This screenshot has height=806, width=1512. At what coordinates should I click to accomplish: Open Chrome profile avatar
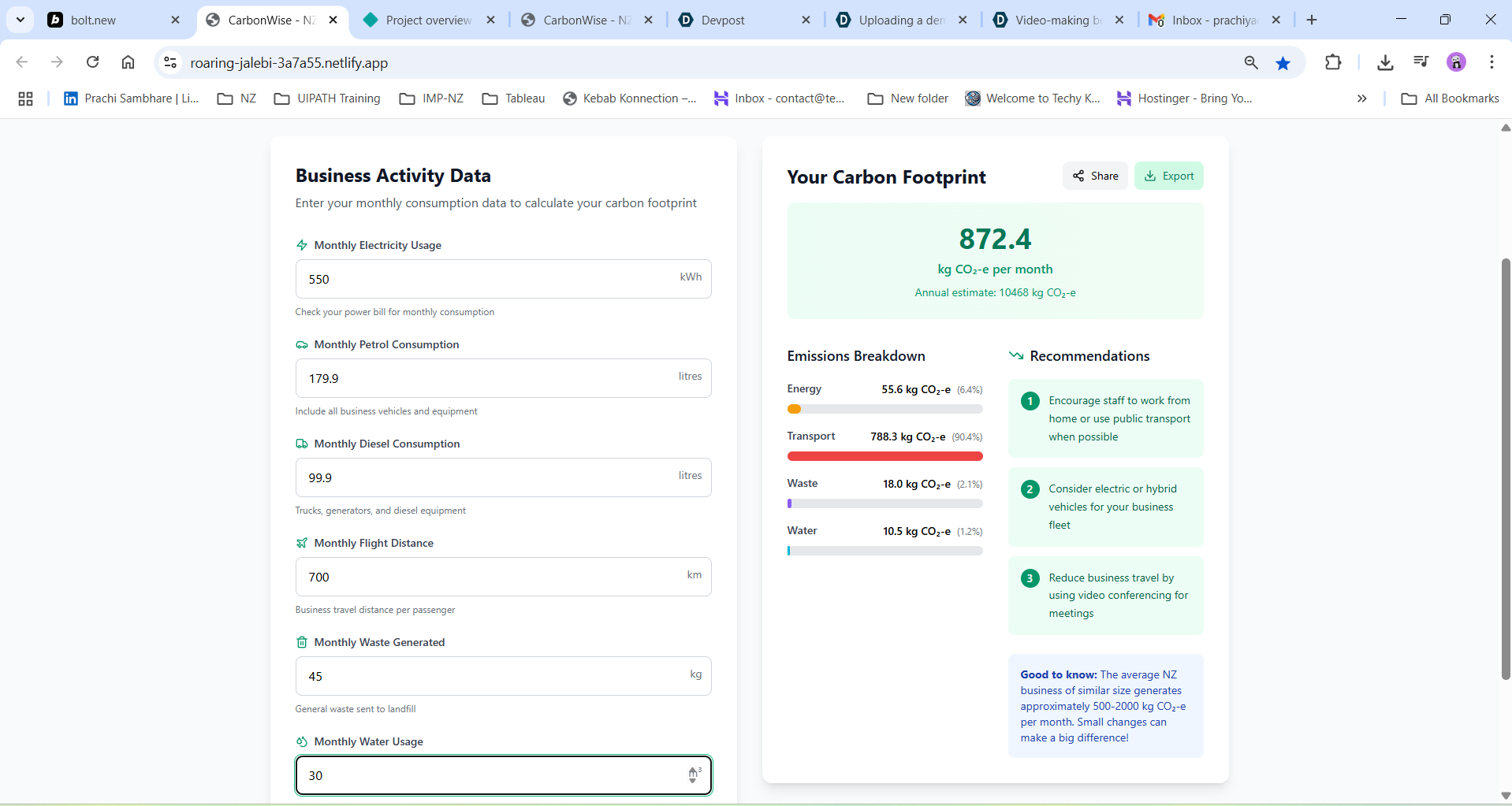[x=1456, y=62]
